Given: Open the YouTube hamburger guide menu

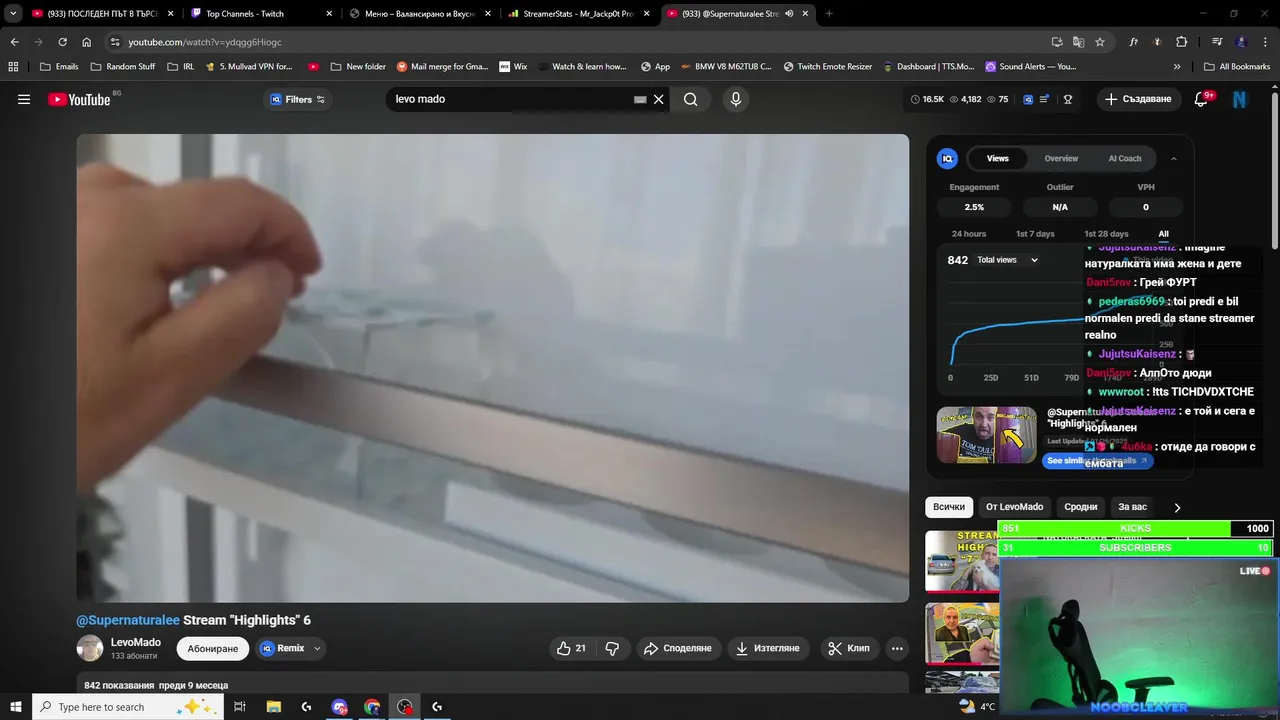Looking at the screenshot, I should tap(24, 99).
